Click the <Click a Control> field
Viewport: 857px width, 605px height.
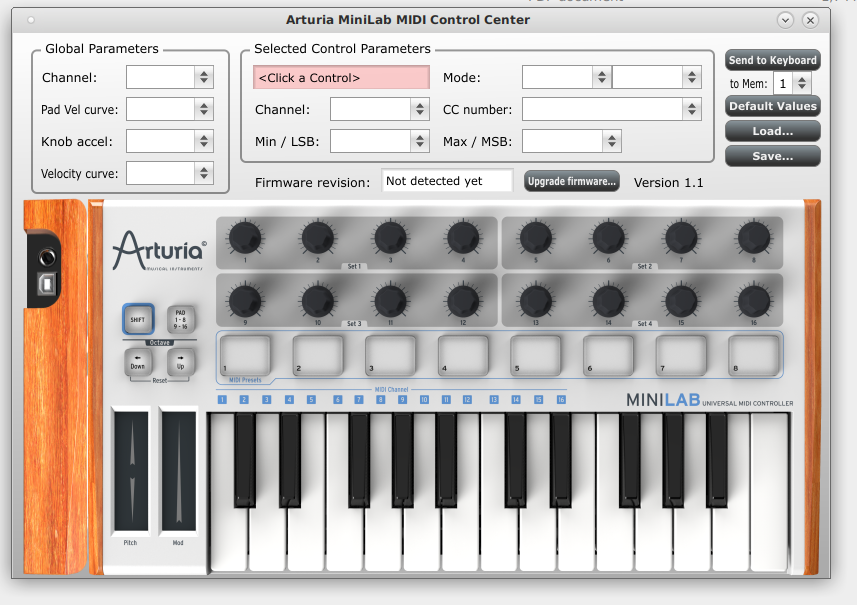tap(341, 78)
